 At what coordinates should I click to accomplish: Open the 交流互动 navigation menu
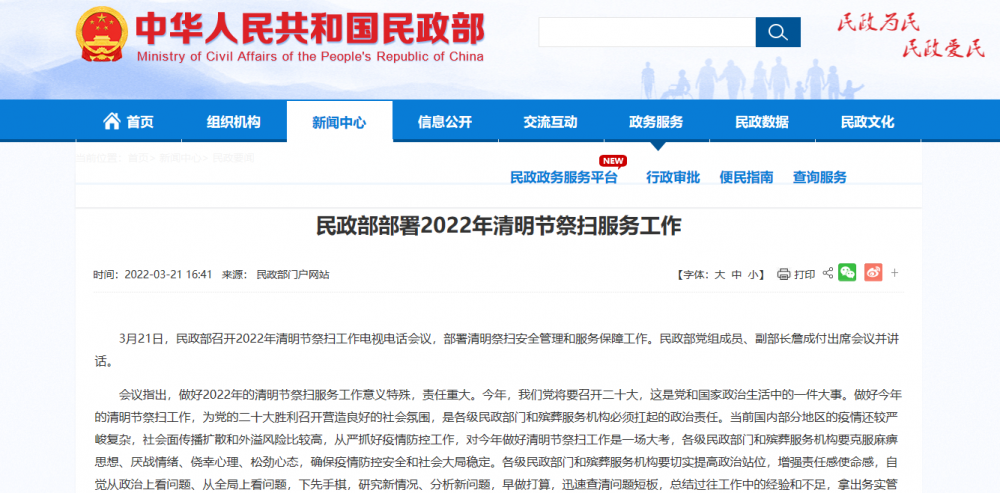tap(550, 122)
